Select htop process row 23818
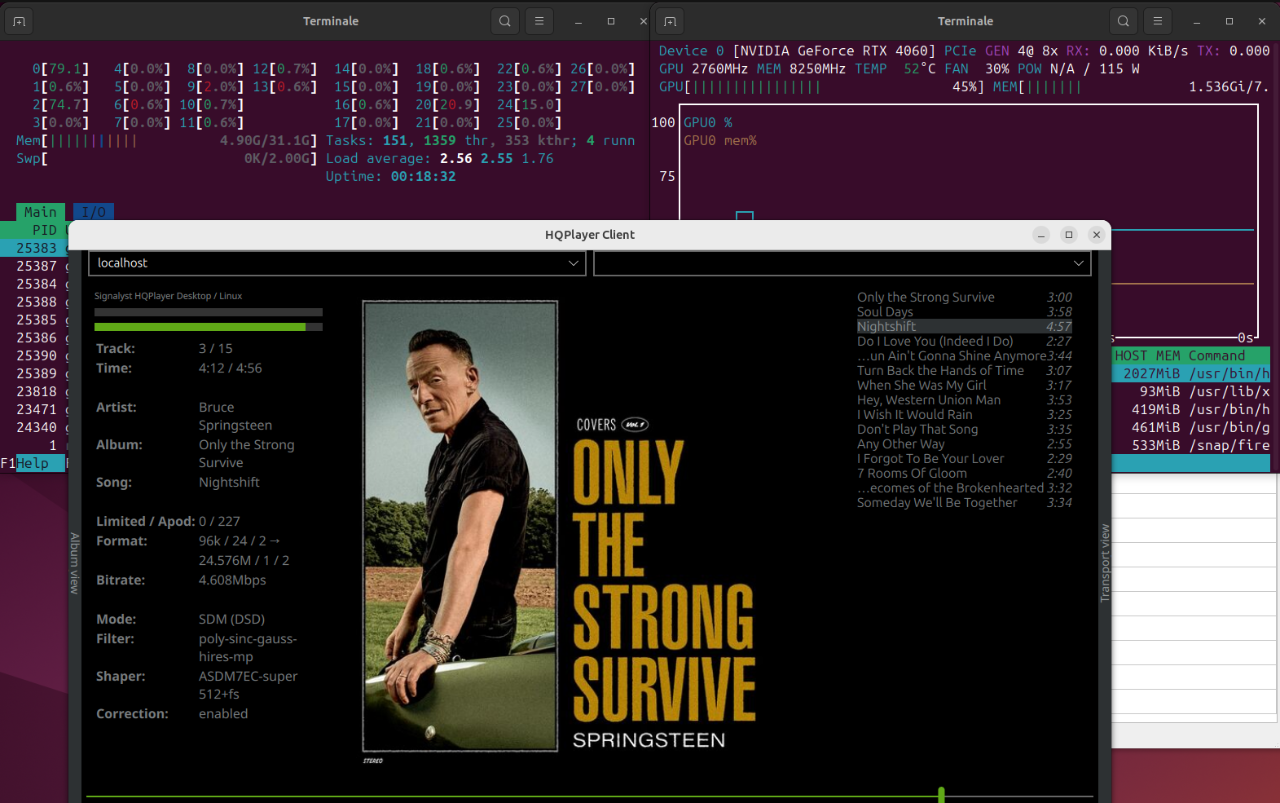 36,392
